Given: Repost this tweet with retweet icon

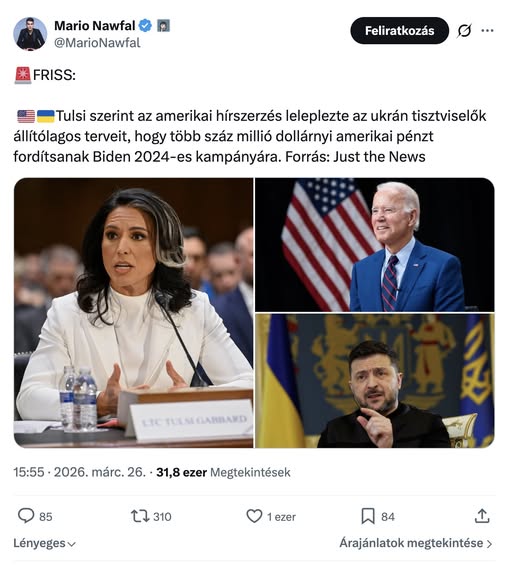Looking at the screenshot, I should click(140, 516).
